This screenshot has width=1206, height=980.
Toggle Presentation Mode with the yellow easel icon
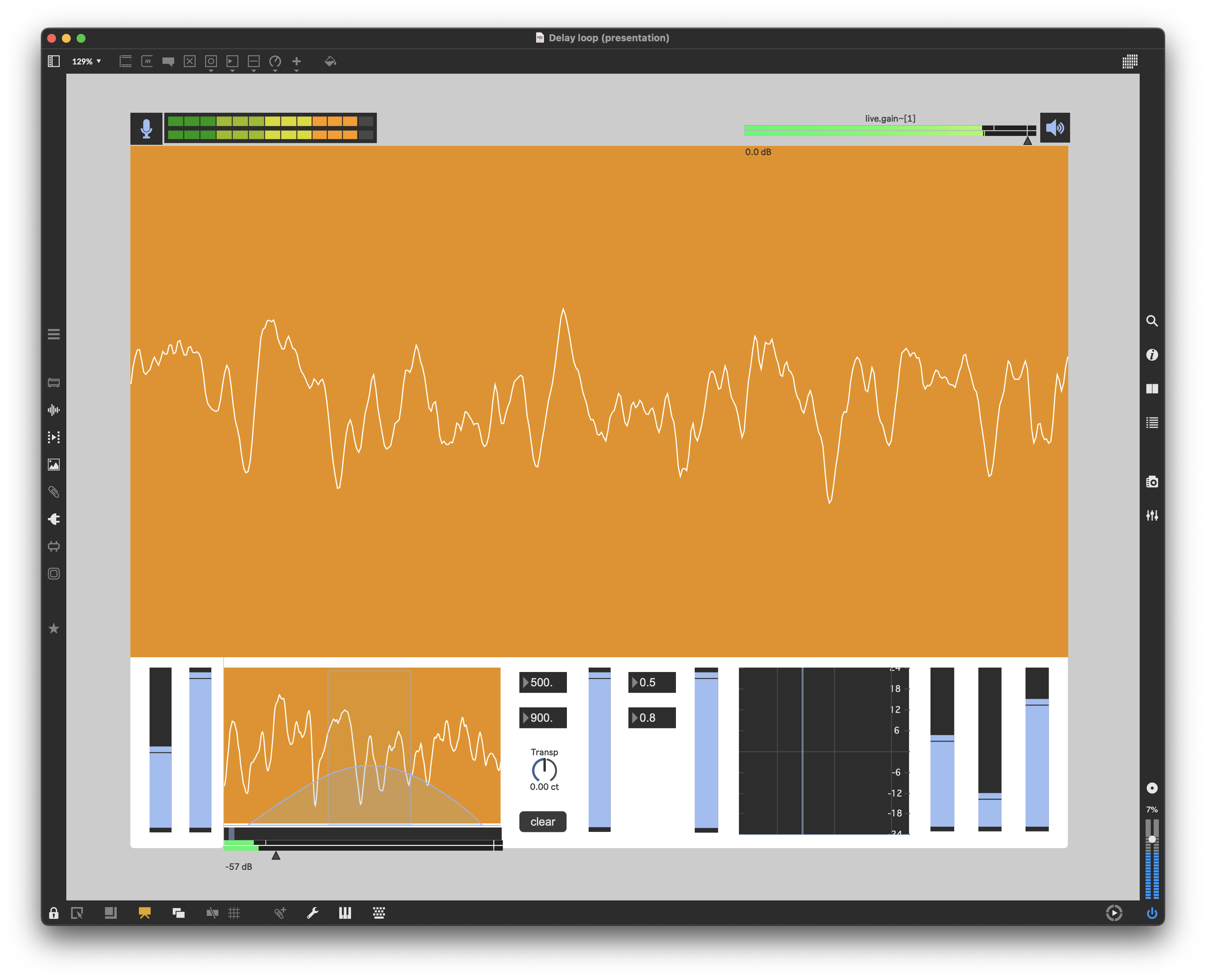click(145, 913)
